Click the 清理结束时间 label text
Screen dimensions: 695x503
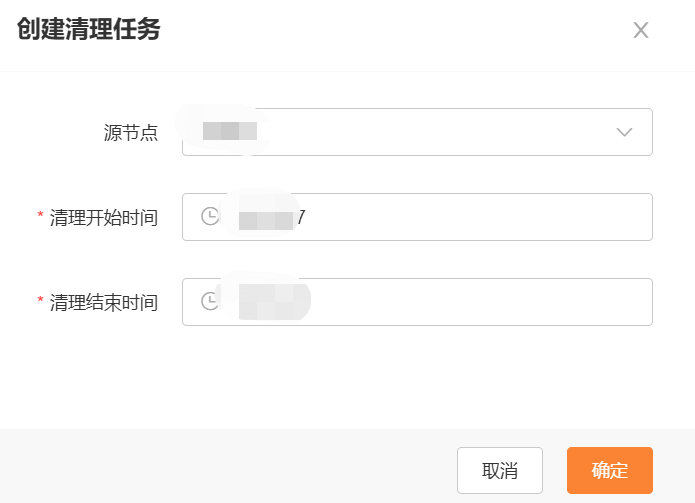(104, 303)
